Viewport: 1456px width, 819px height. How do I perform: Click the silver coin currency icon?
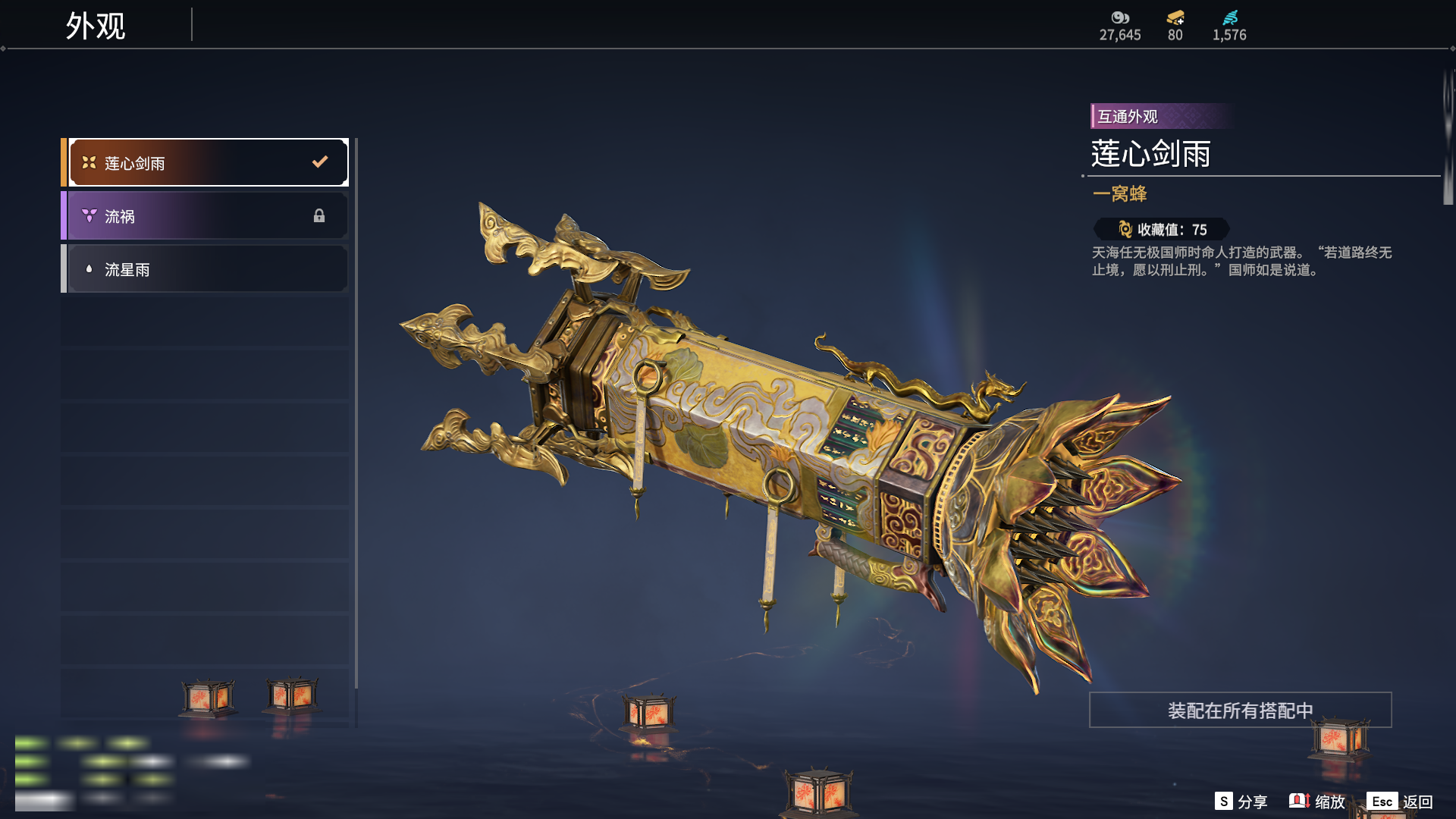click(1120, 17)
